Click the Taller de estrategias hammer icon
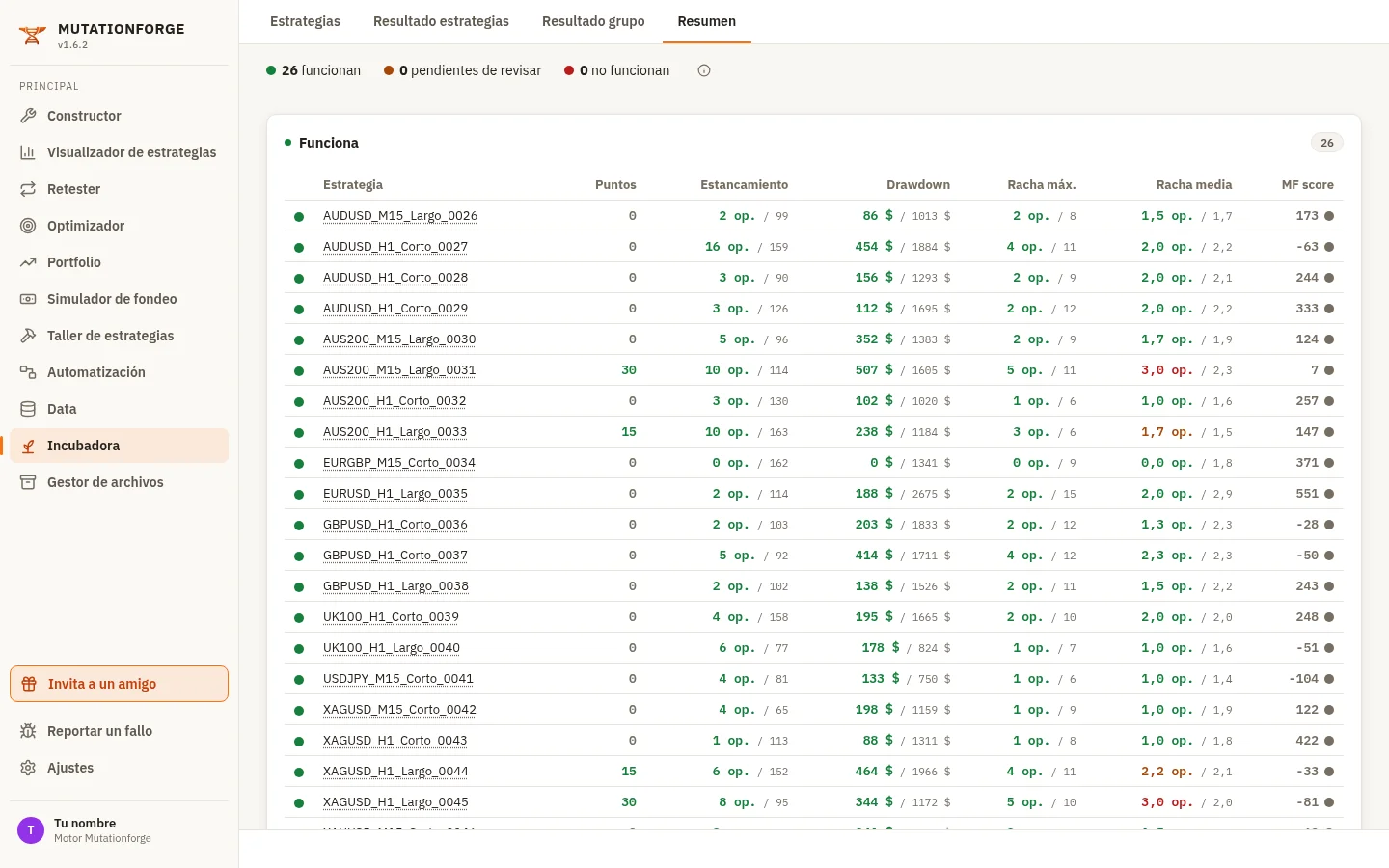 tap(28, 336)
